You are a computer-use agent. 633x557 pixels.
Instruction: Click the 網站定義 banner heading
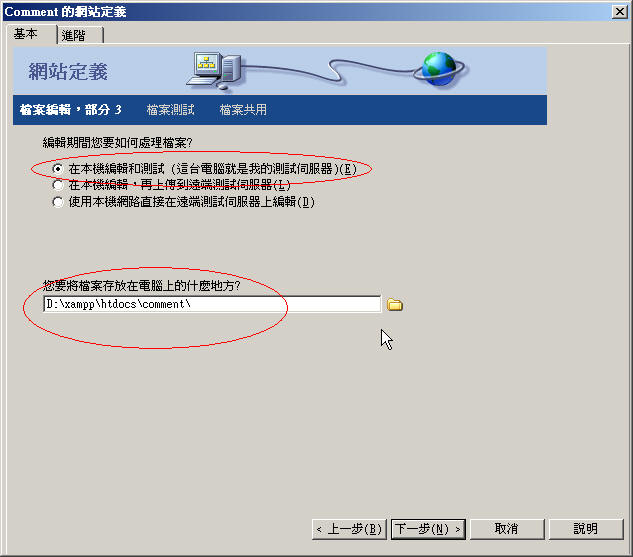68,72
